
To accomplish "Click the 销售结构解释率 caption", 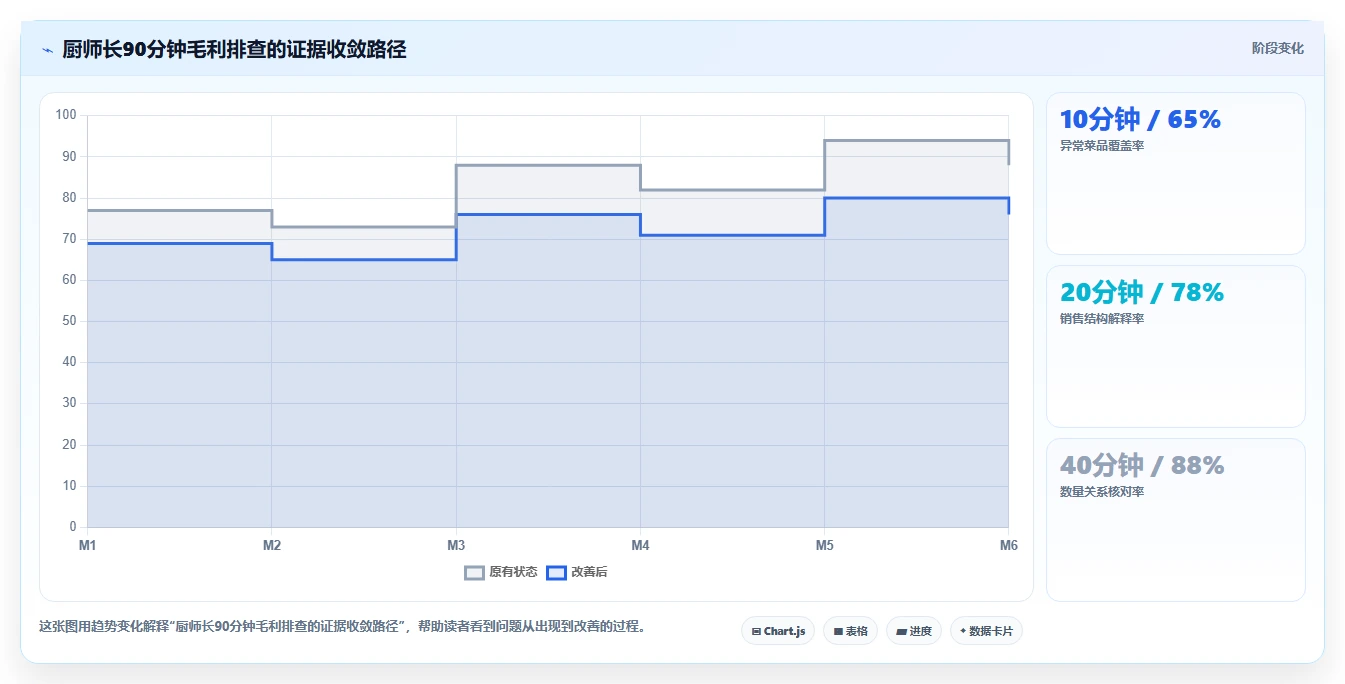I will (1102, 319).
